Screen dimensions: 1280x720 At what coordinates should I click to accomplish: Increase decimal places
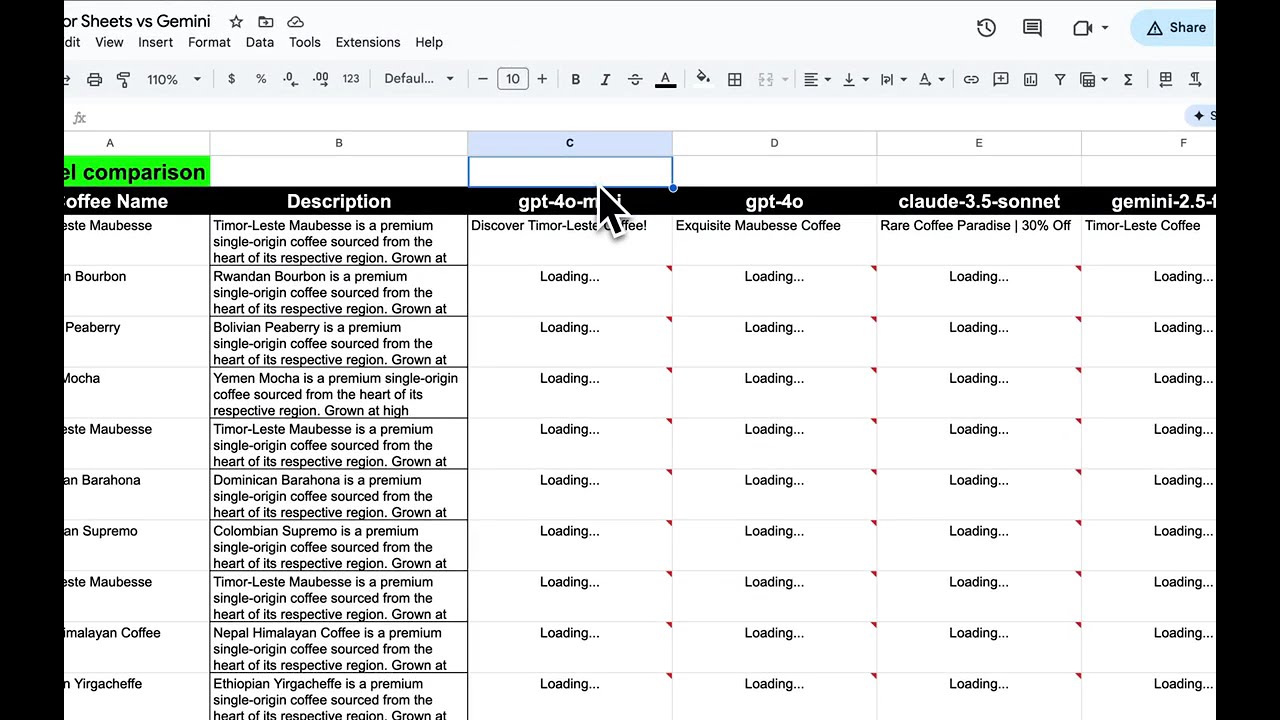[x=320, y=79]
